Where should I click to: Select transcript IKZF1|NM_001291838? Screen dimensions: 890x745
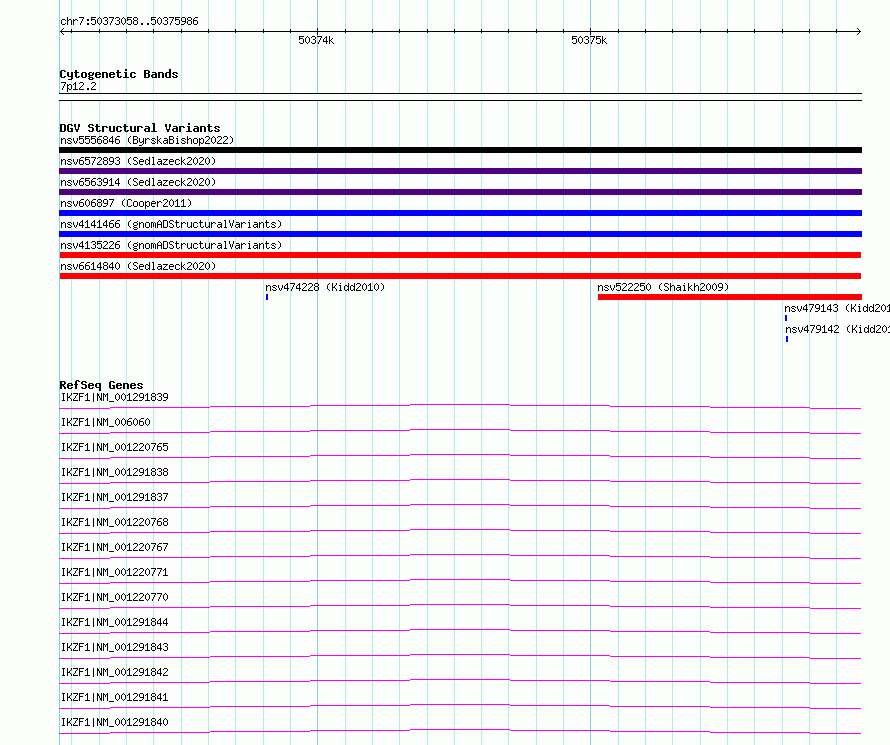point(115,472)
